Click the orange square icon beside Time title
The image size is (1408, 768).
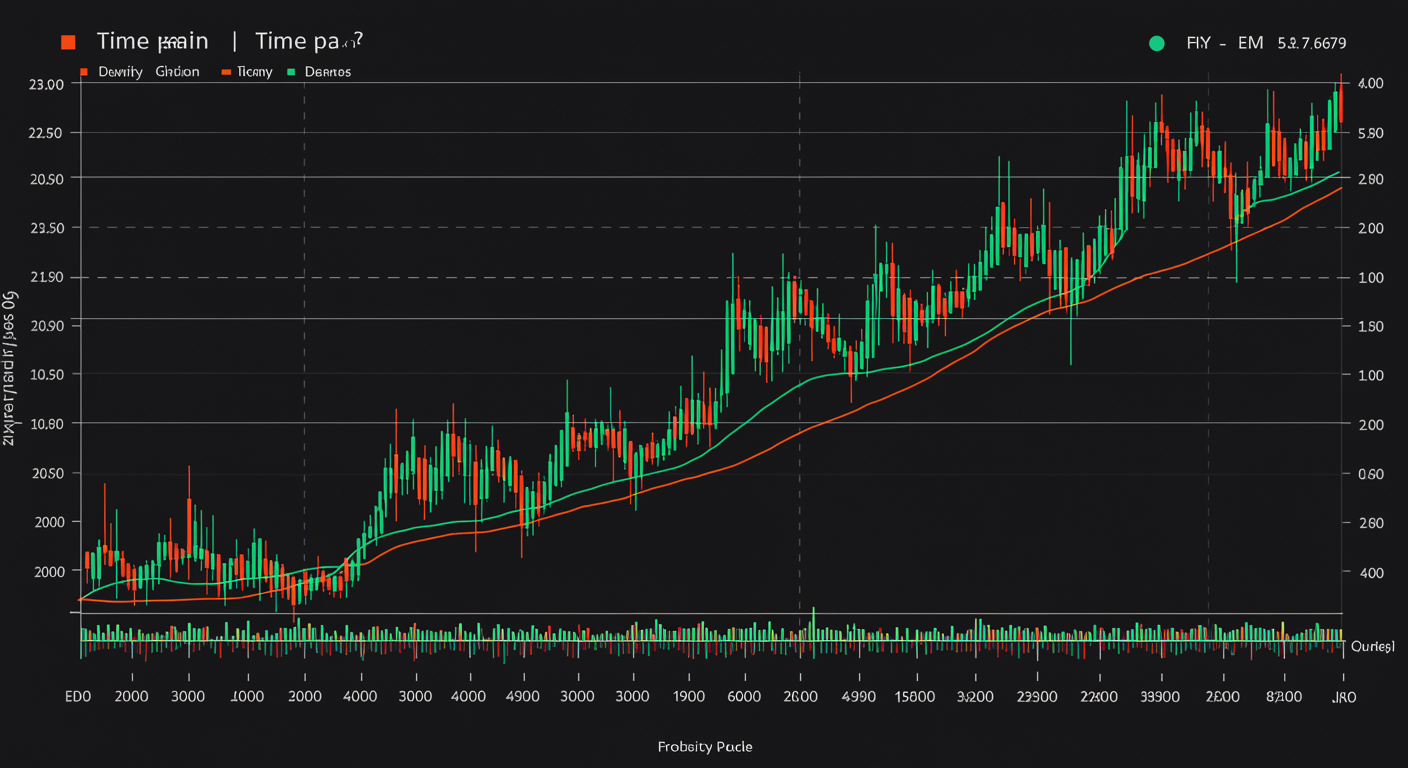coord(68,42)
